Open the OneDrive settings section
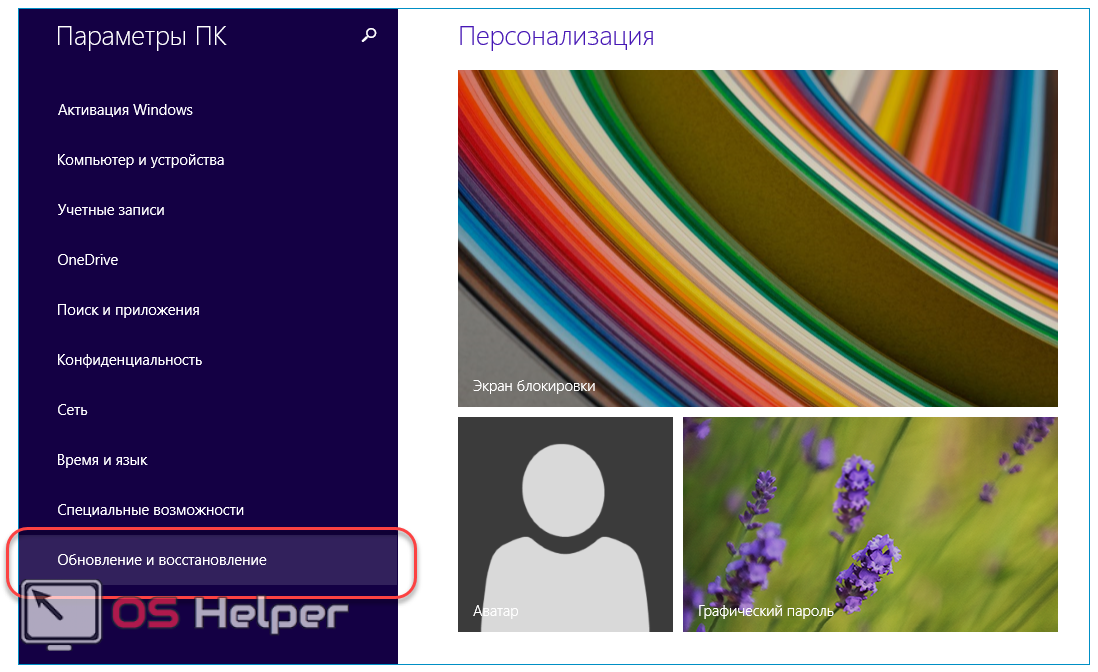This screenshot has height=672, width=1098. click(88, 260)
